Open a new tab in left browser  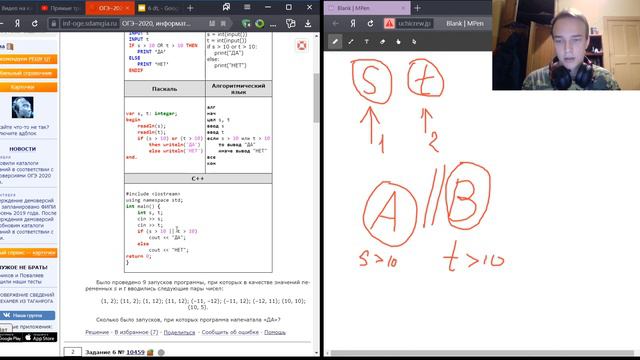pos(190,8)
